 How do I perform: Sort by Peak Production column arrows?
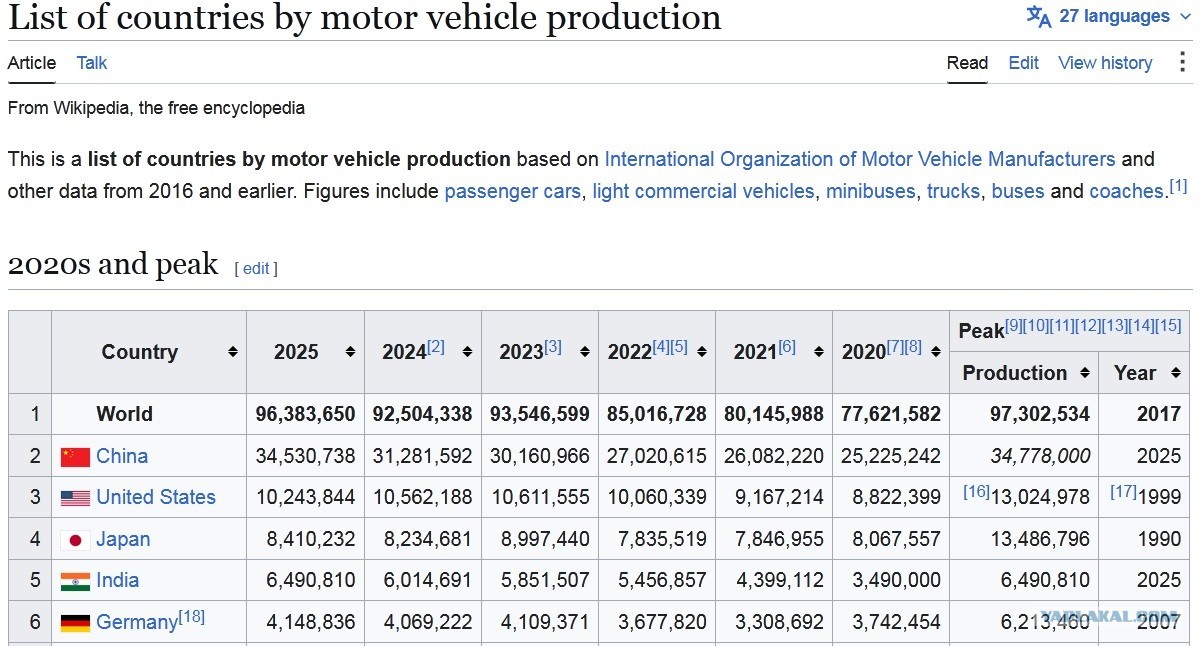click(1084, 373)
